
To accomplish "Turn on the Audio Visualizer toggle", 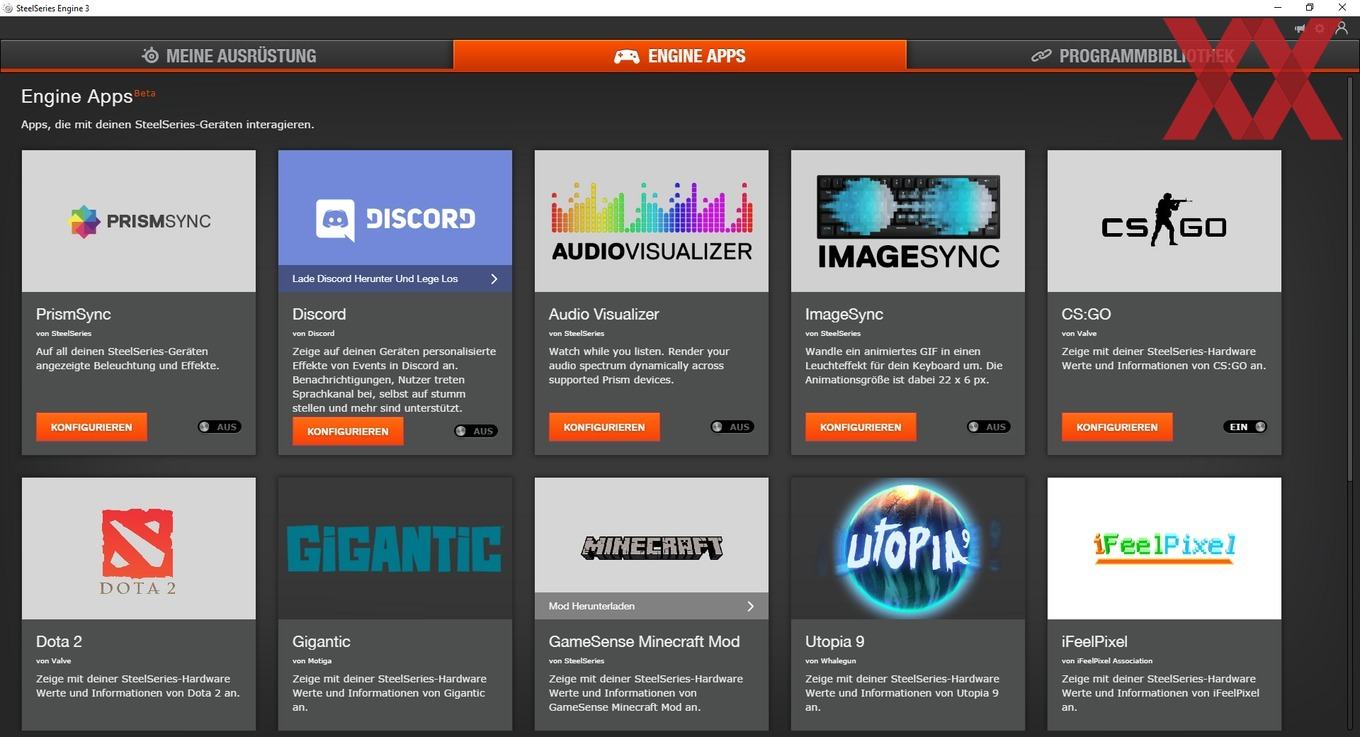I will coord(732,427).
